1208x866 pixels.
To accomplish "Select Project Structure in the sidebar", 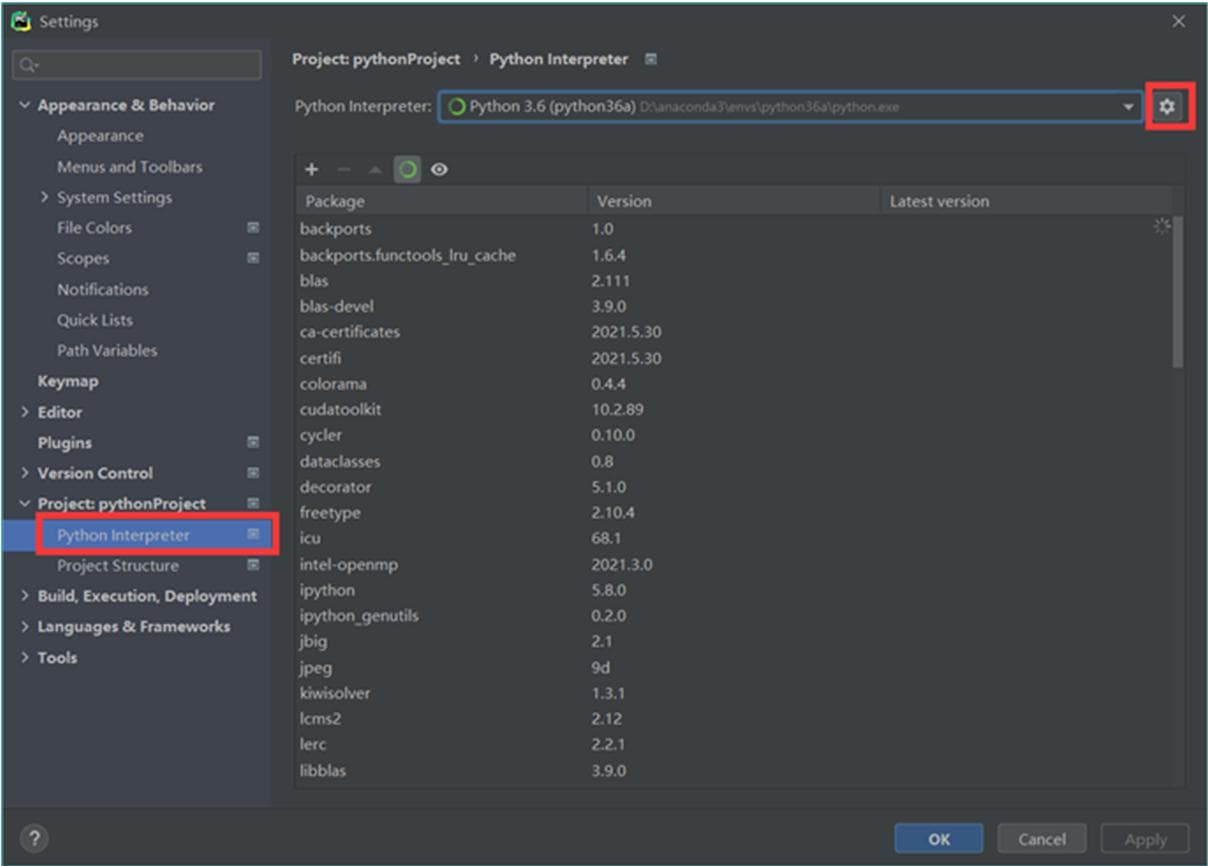I will coord(118,566).
